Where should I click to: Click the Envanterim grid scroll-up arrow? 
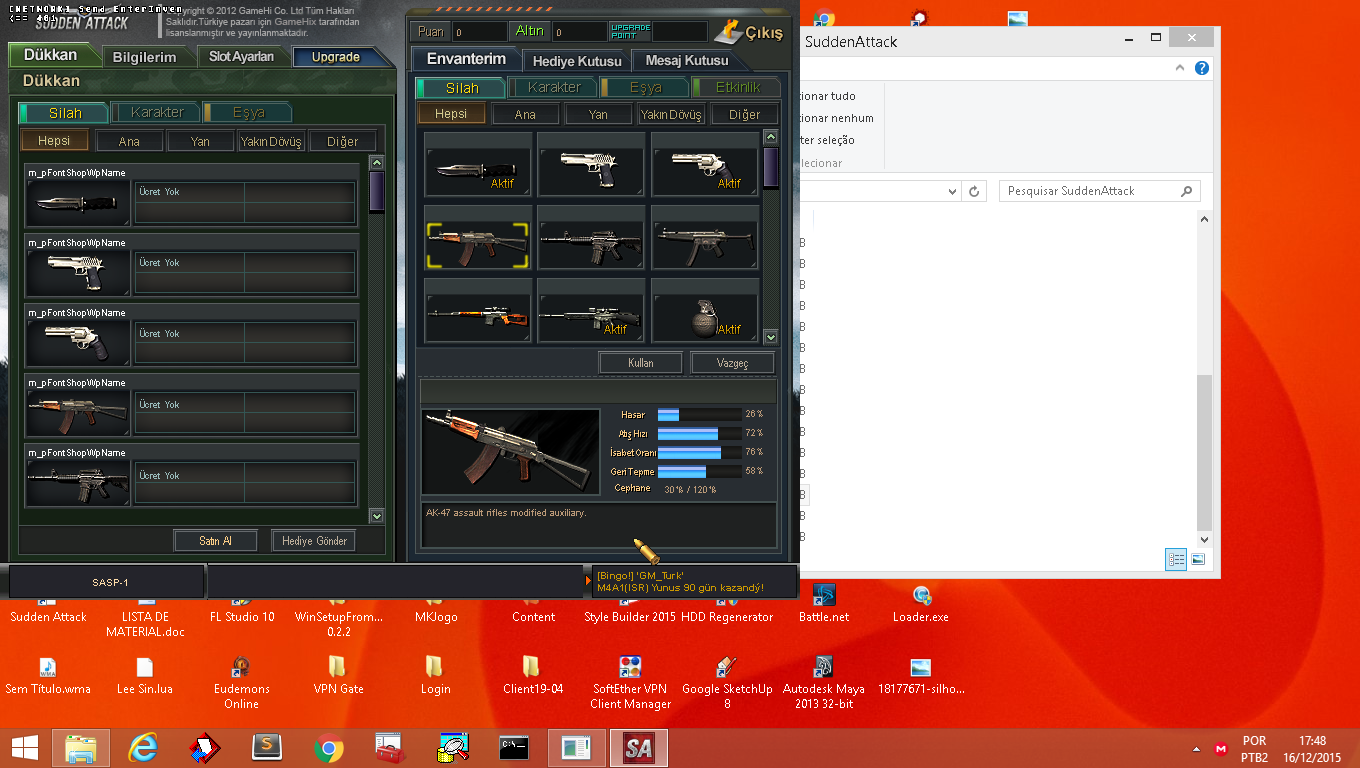[x=771, y=137]
